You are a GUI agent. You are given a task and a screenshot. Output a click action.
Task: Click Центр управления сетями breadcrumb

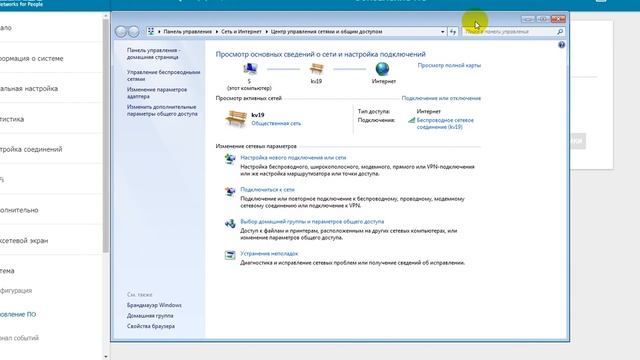coord(327,31)
